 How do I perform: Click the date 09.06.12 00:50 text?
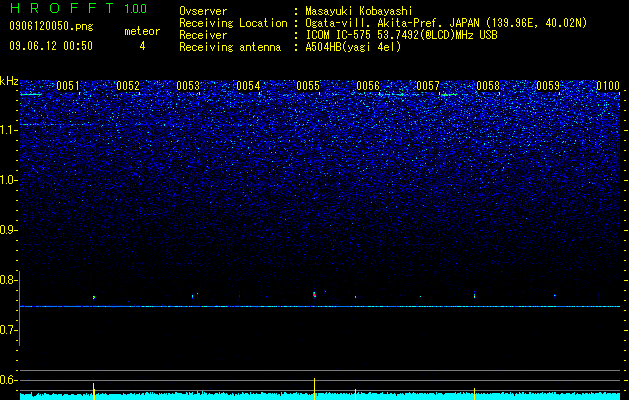point(51,46)
